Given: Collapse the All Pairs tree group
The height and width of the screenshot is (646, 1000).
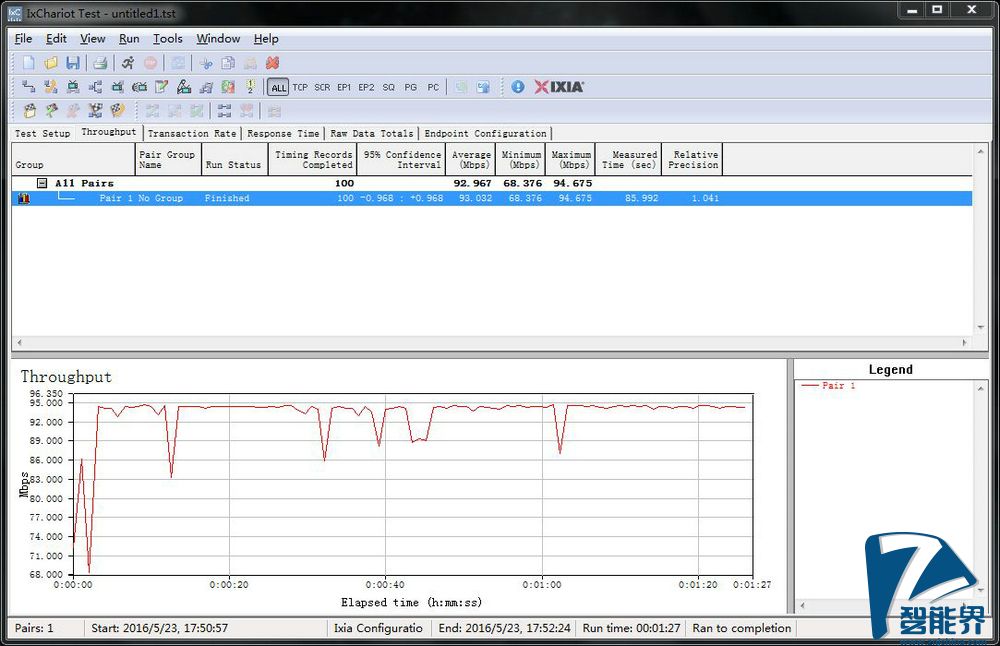Looking at the screenshot, I should (x=42, y=183).
